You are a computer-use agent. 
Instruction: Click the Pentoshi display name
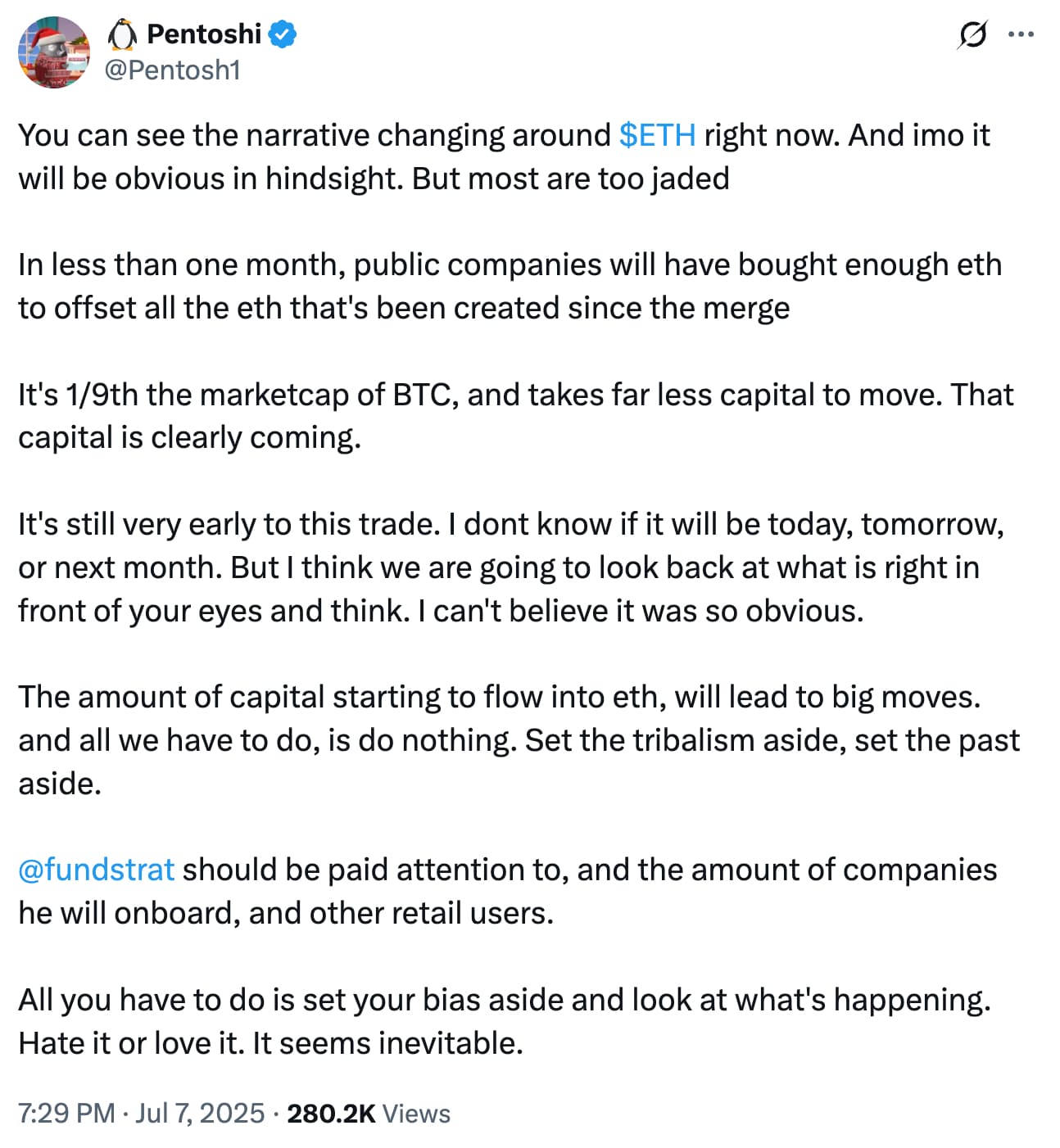tap(204, 34)
